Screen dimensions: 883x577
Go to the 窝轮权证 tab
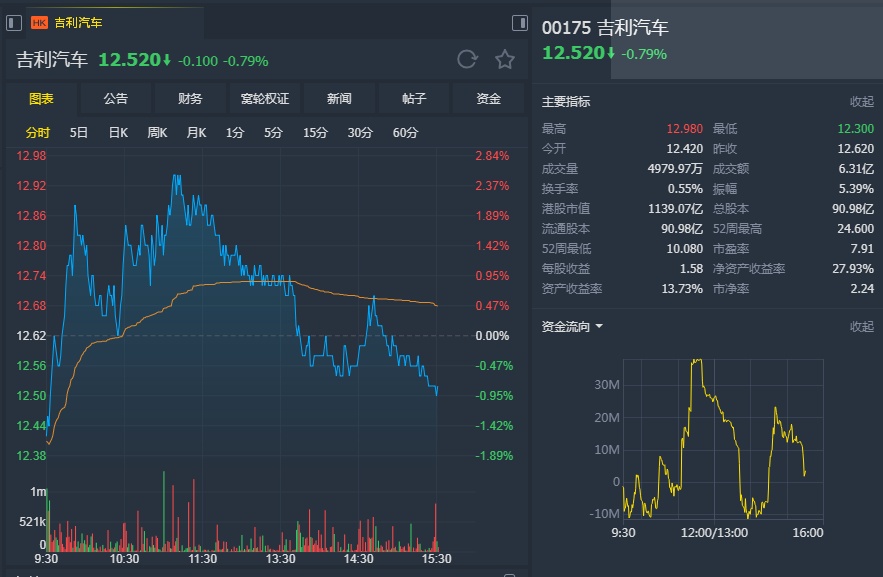coord(265,99)
